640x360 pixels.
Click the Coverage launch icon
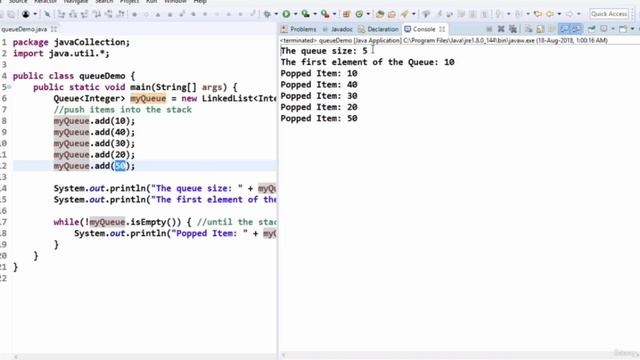coord(305,14)
